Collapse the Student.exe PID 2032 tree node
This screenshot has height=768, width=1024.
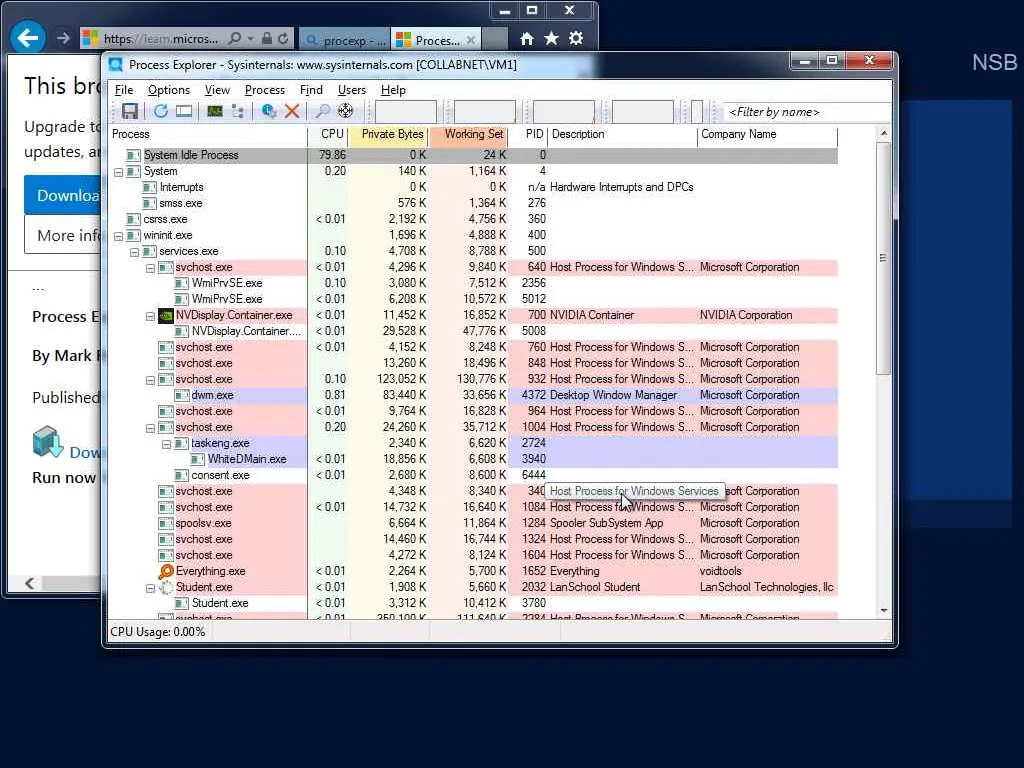point(150,588)
